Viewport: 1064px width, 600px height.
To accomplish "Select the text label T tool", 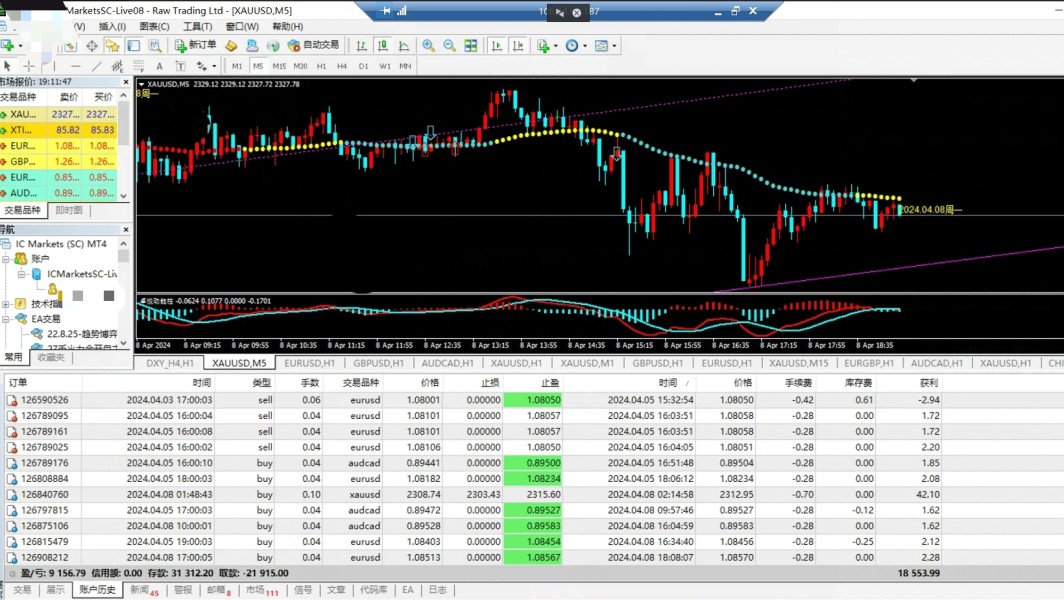I will coord(180,66).
